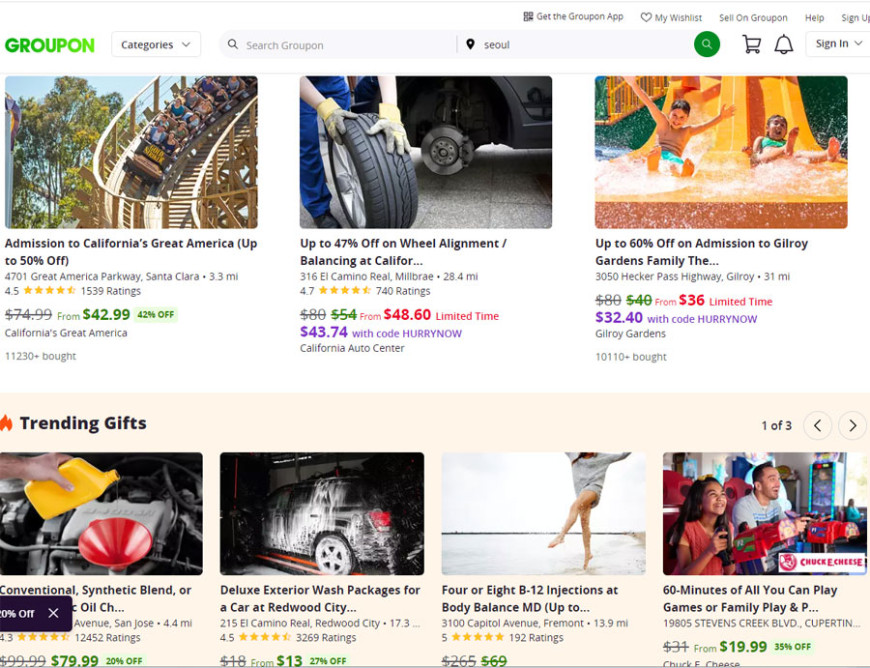
Task: Open the tire alignment deal image
Action: click(x=426, y=152)
